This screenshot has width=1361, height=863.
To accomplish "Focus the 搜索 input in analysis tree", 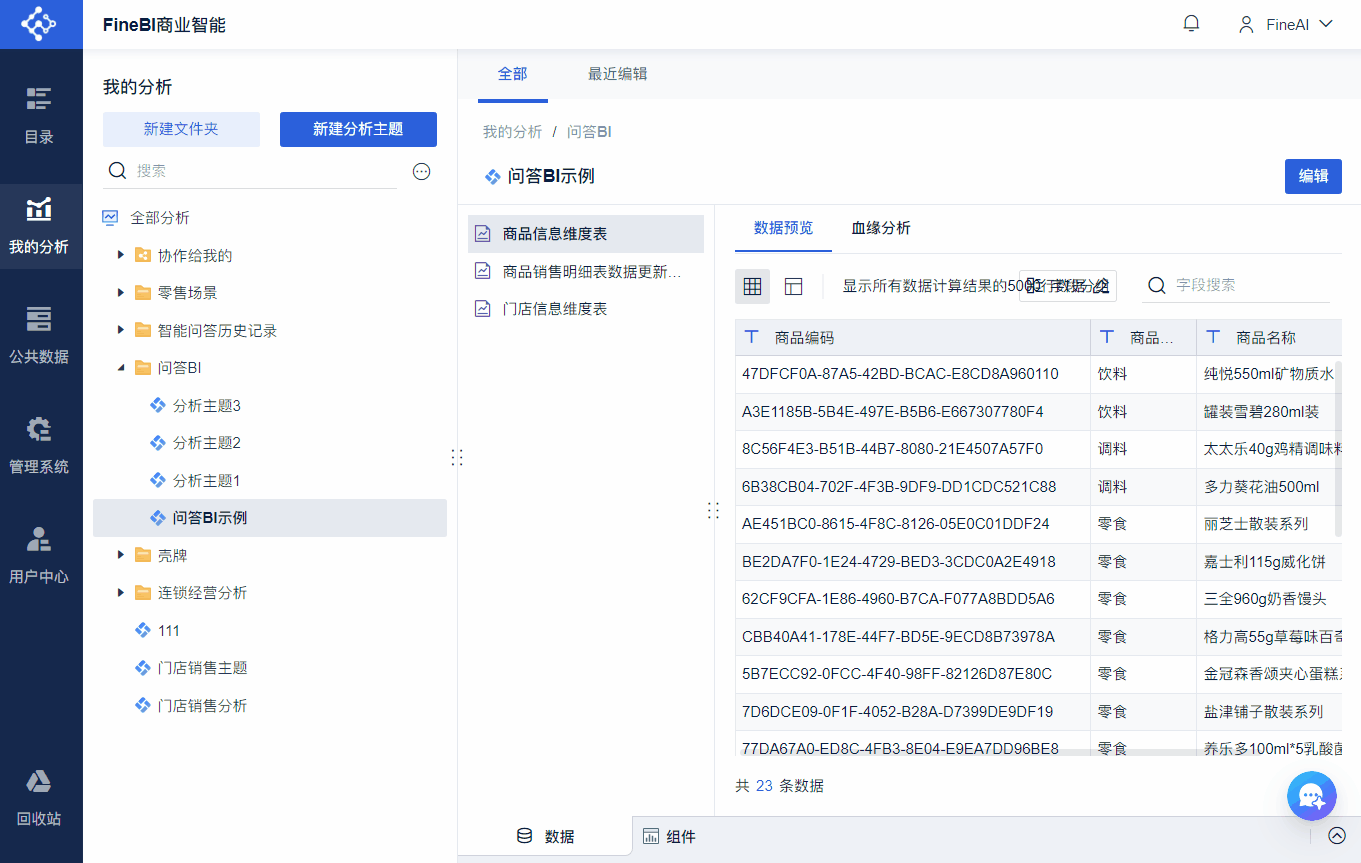I will pyautogui.click(x=264, y=171).
